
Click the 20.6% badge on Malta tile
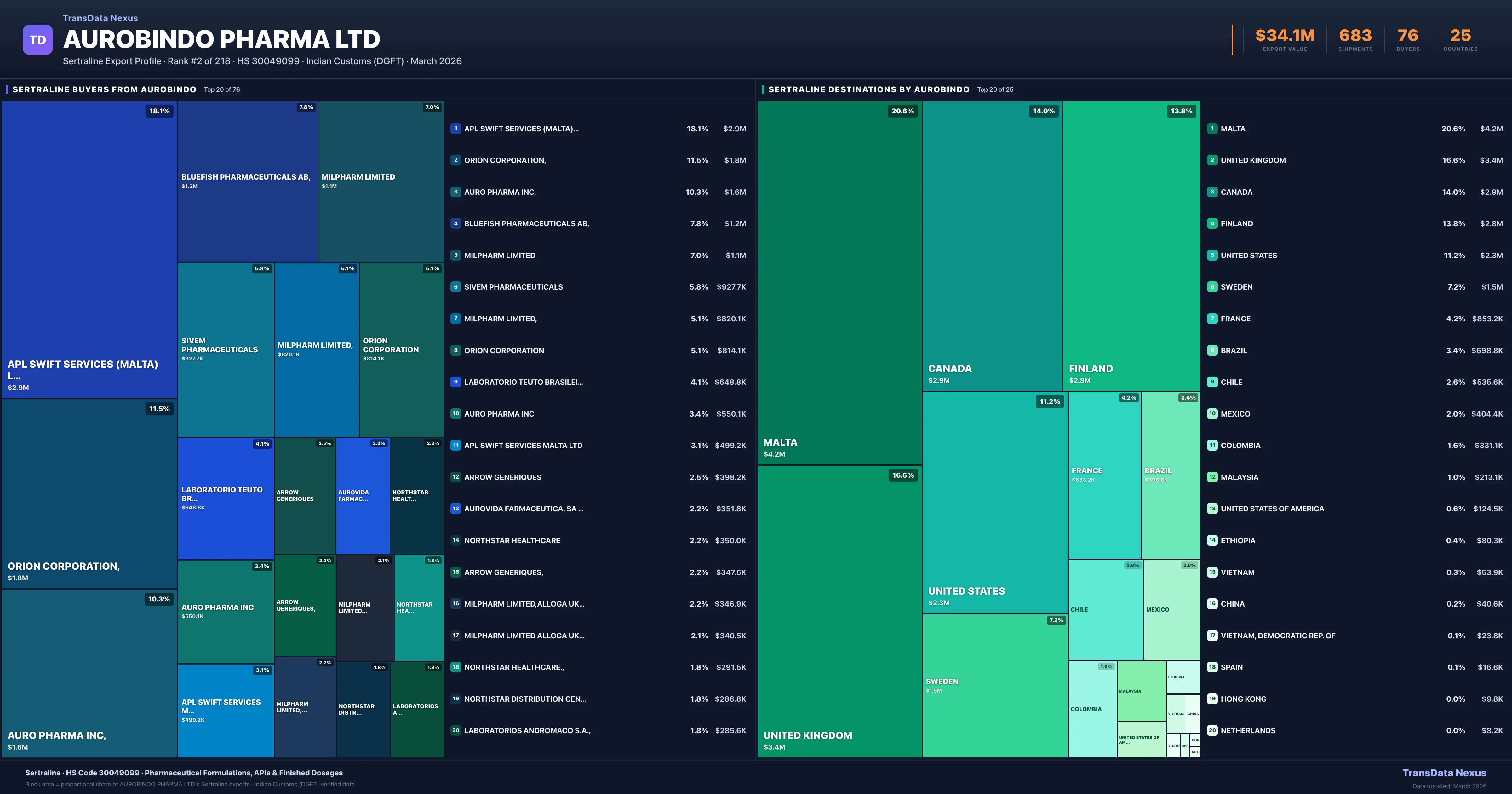(902, 111)
